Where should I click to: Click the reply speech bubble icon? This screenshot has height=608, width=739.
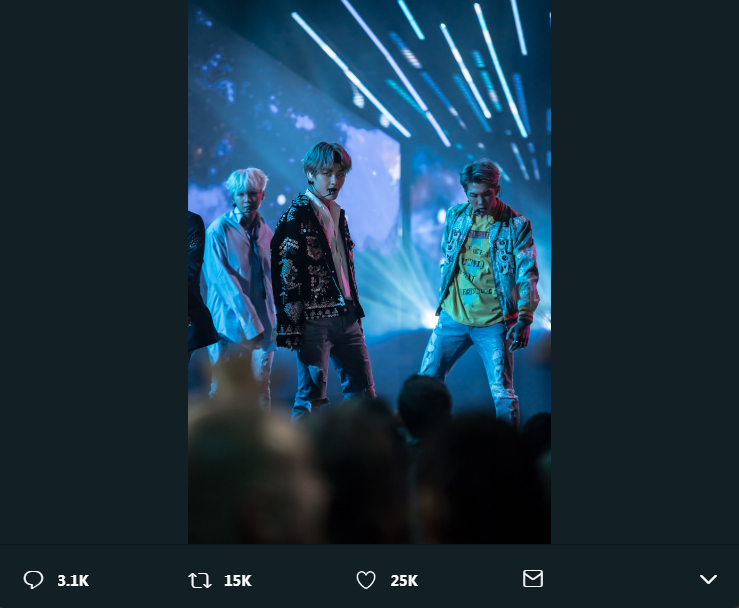[x=34, y=580]
